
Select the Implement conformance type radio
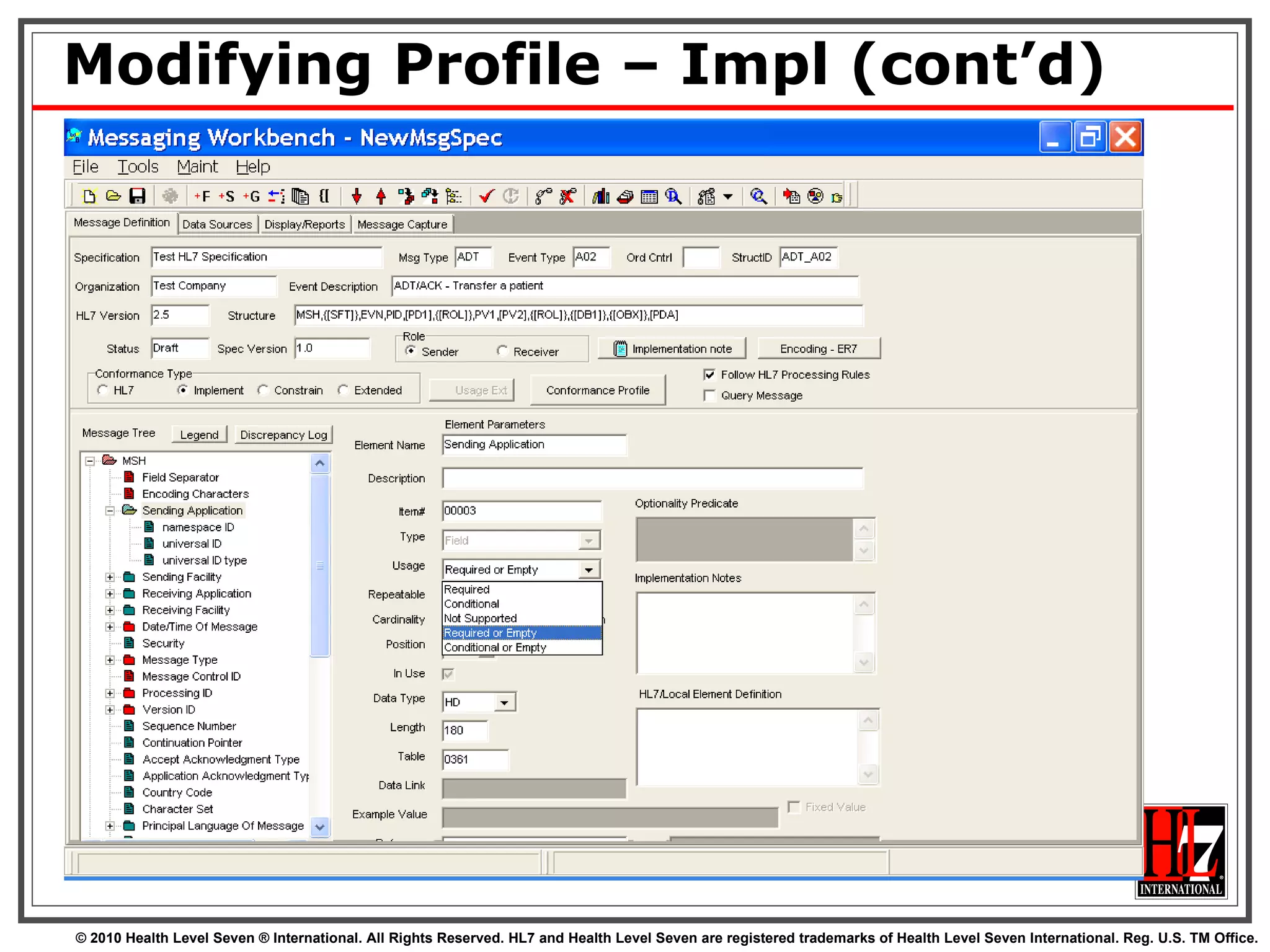point(182,390)
